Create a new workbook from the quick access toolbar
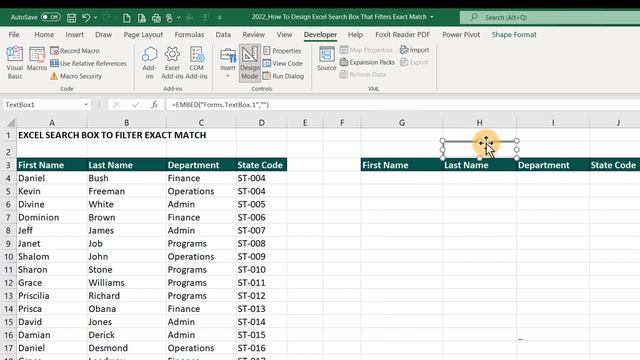This screenshot has width=640, height=360. (127, 18)
